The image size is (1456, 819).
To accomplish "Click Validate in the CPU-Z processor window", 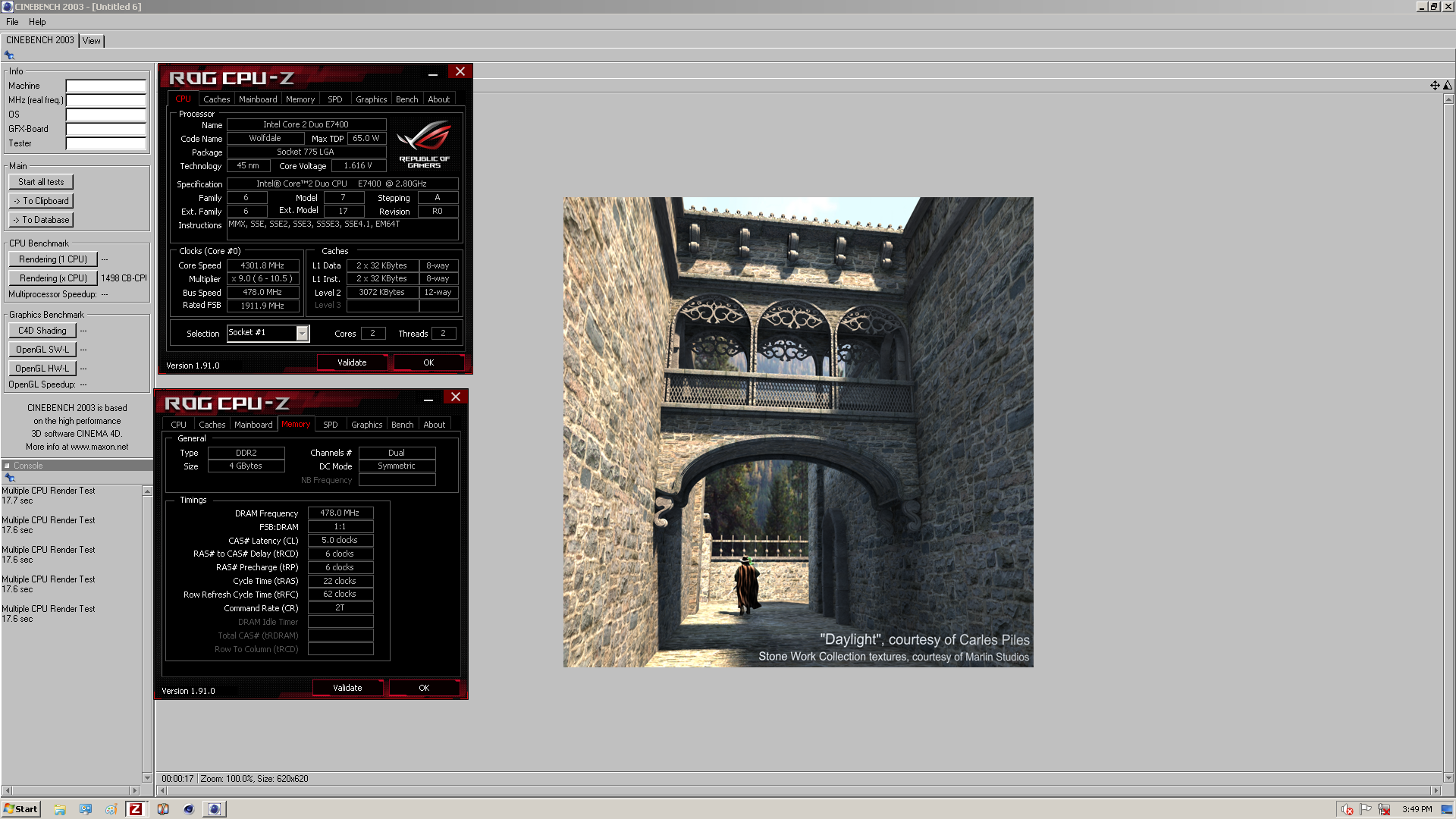I will click(x=352, y=362).
